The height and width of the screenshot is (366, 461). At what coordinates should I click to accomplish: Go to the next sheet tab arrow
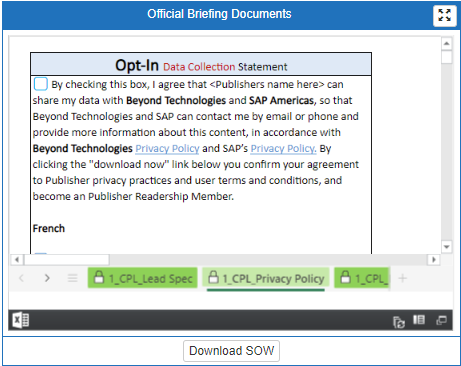coord(47,278)
